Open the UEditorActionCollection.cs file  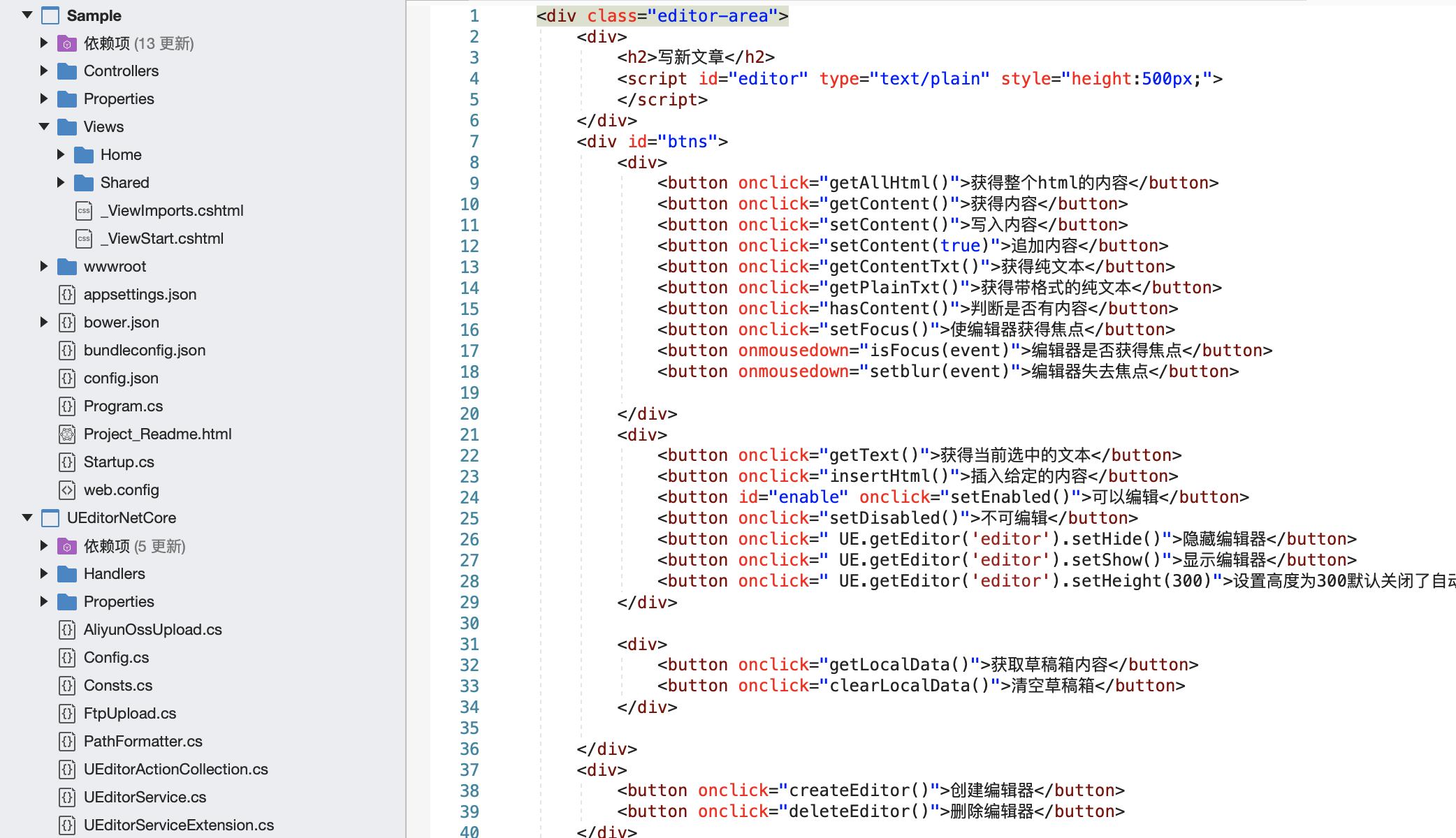[x=176, y=770]
